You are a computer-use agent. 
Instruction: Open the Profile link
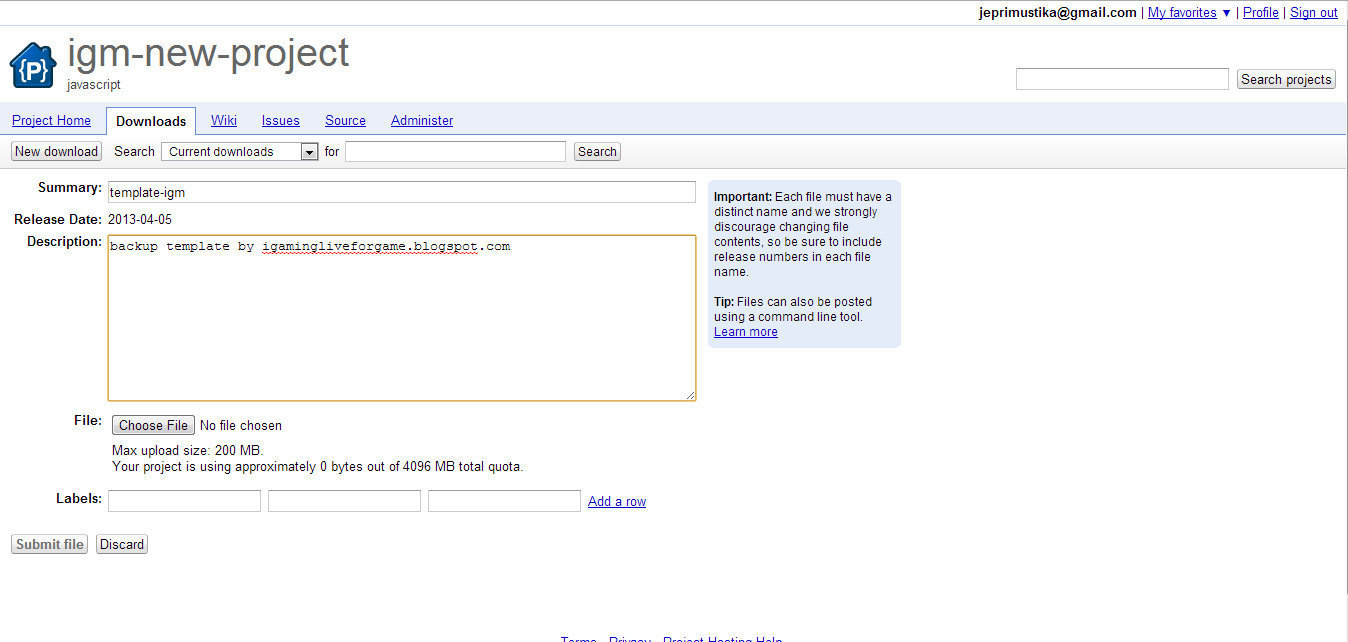click(x=1261, y=13)
